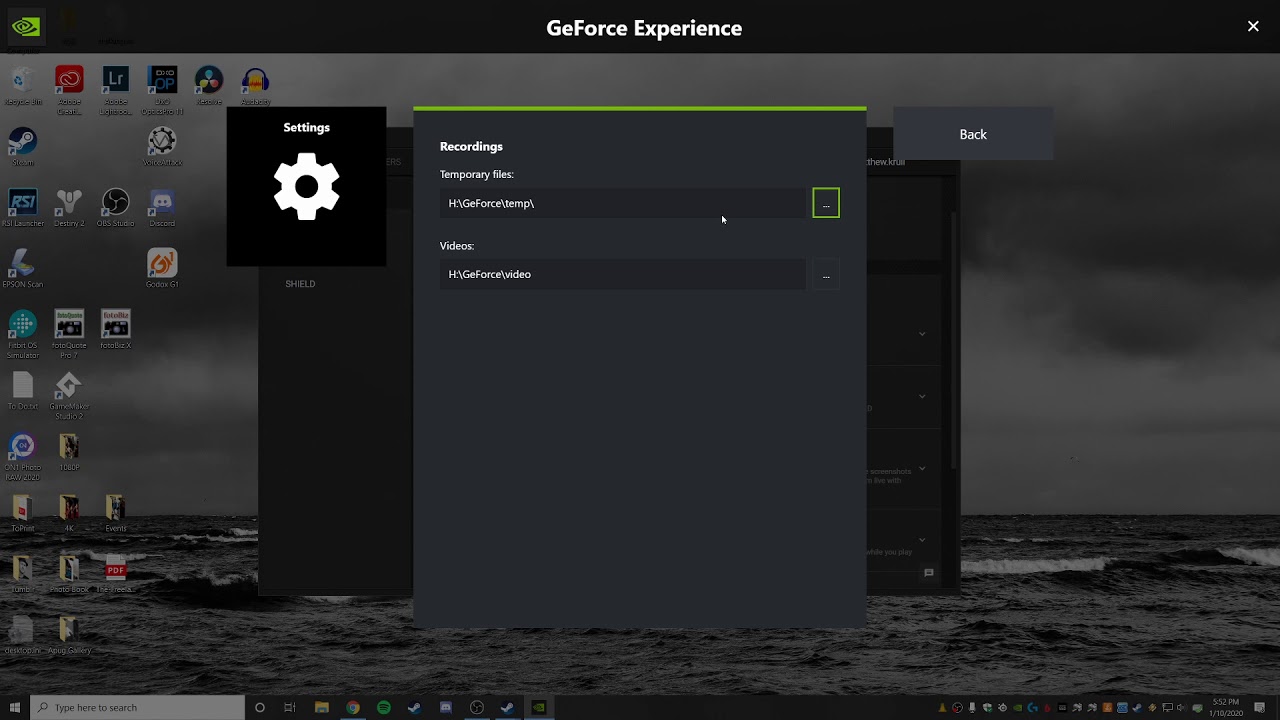Open OBS Studio from the taskbar

477,707
